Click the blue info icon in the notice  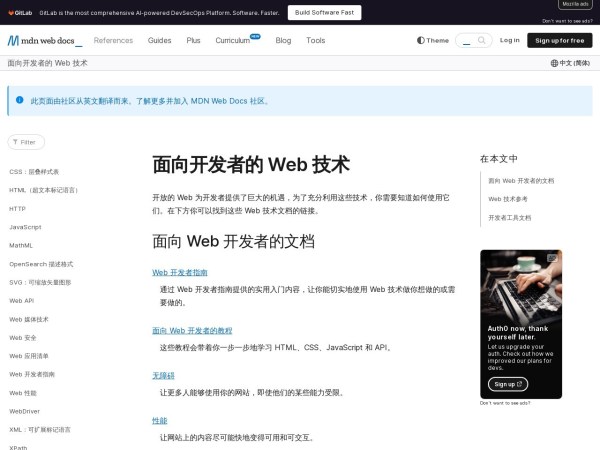click(x=19, y=100)
